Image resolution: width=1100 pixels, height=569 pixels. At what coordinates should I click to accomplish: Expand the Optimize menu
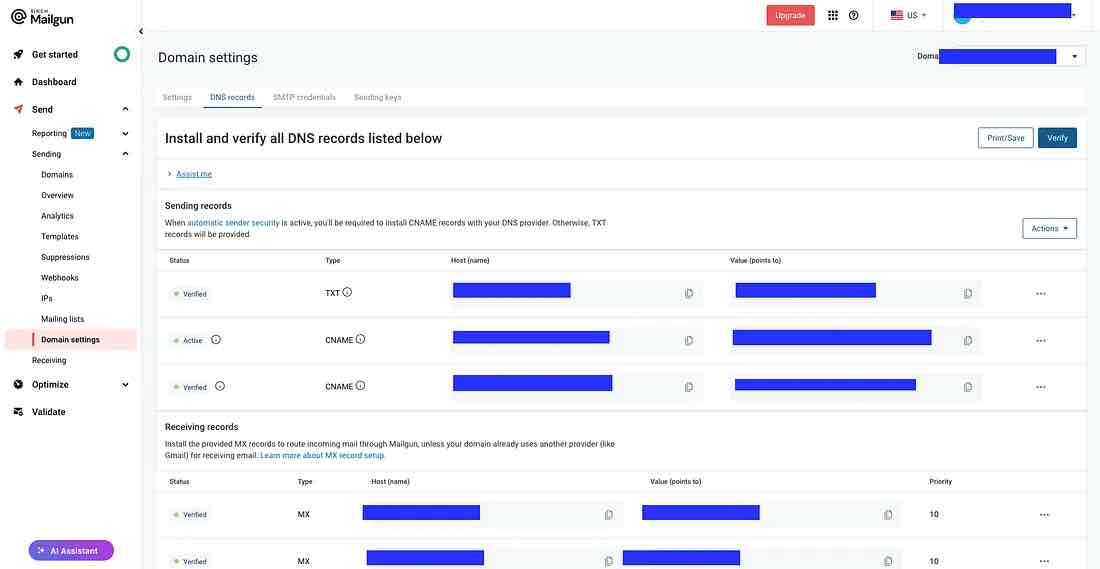[126, 384]
